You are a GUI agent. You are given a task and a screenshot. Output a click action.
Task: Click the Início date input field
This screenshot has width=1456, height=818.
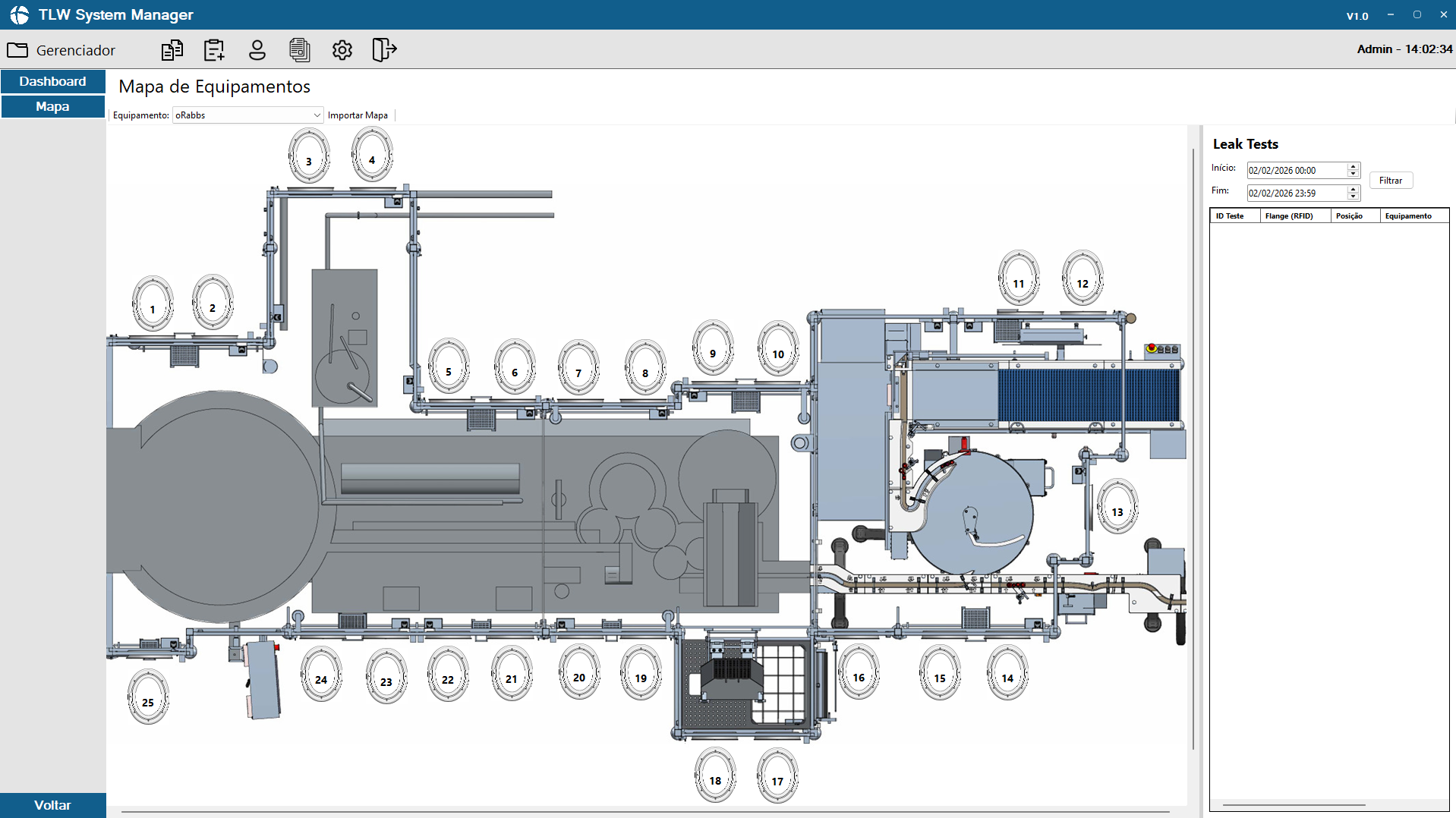click(1296, 171)
